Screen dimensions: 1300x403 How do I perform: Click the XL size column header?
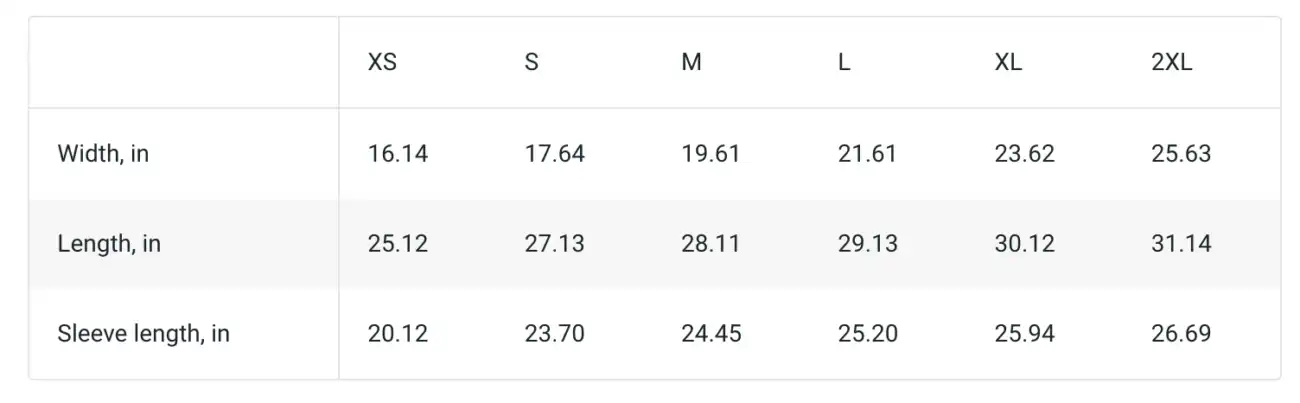click(1008, 62)
